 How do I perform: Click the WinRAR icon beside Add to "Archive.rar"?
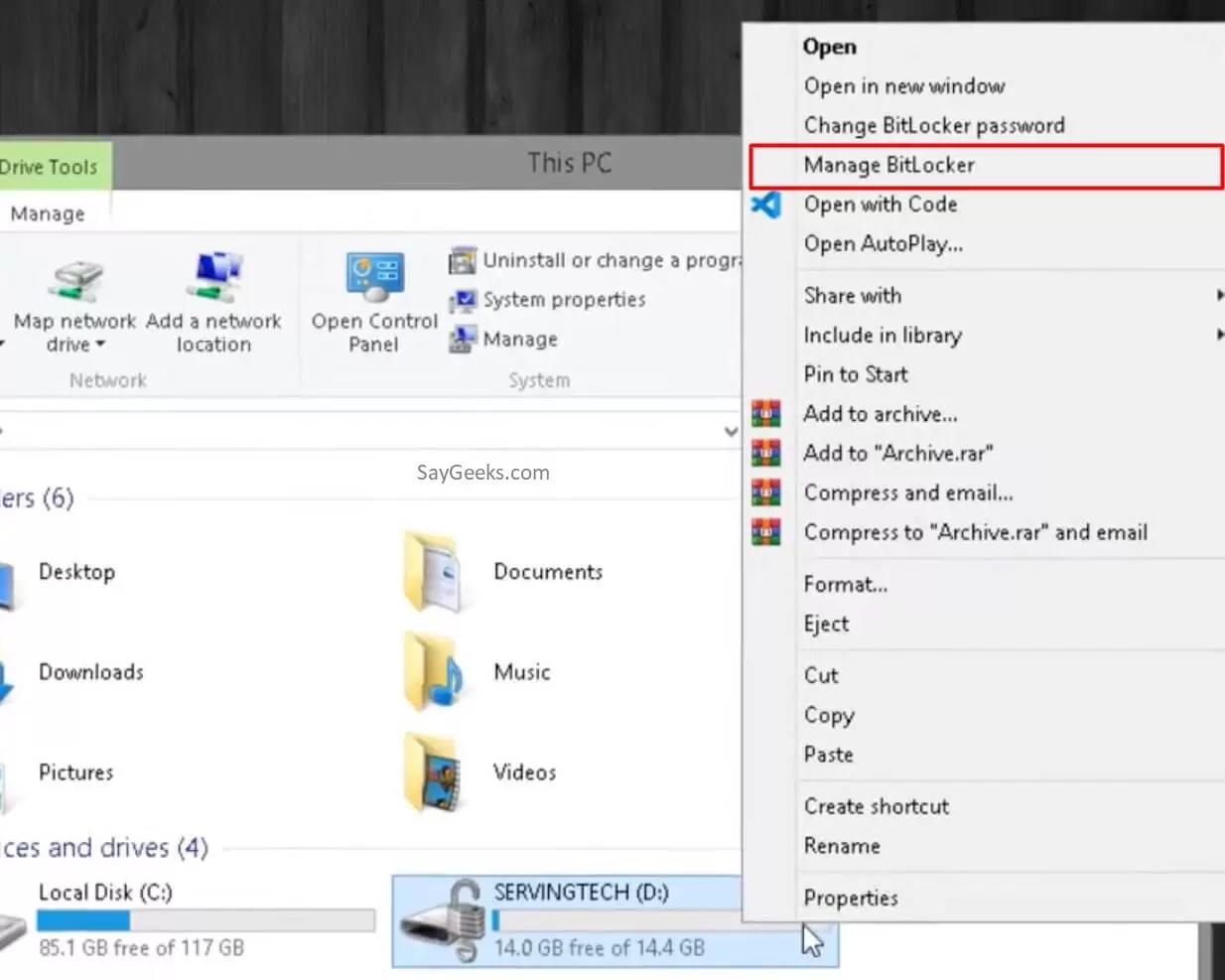pos(765,453)
